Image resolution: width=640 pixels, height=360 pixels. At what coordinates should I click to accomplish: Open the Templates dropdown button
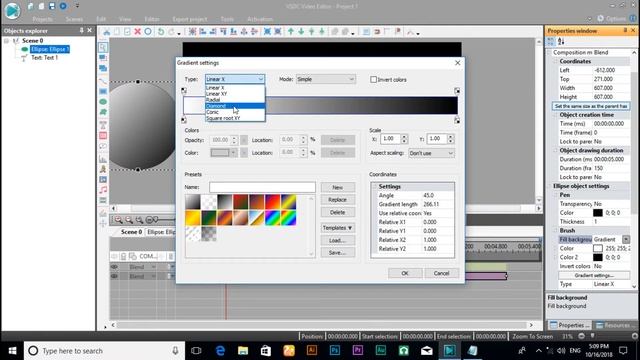tap(338, 228)
